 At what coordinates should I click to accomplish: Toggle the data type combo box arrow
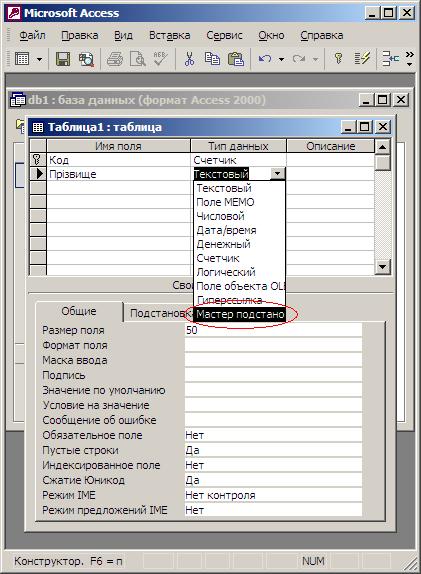tap(277, 174)
